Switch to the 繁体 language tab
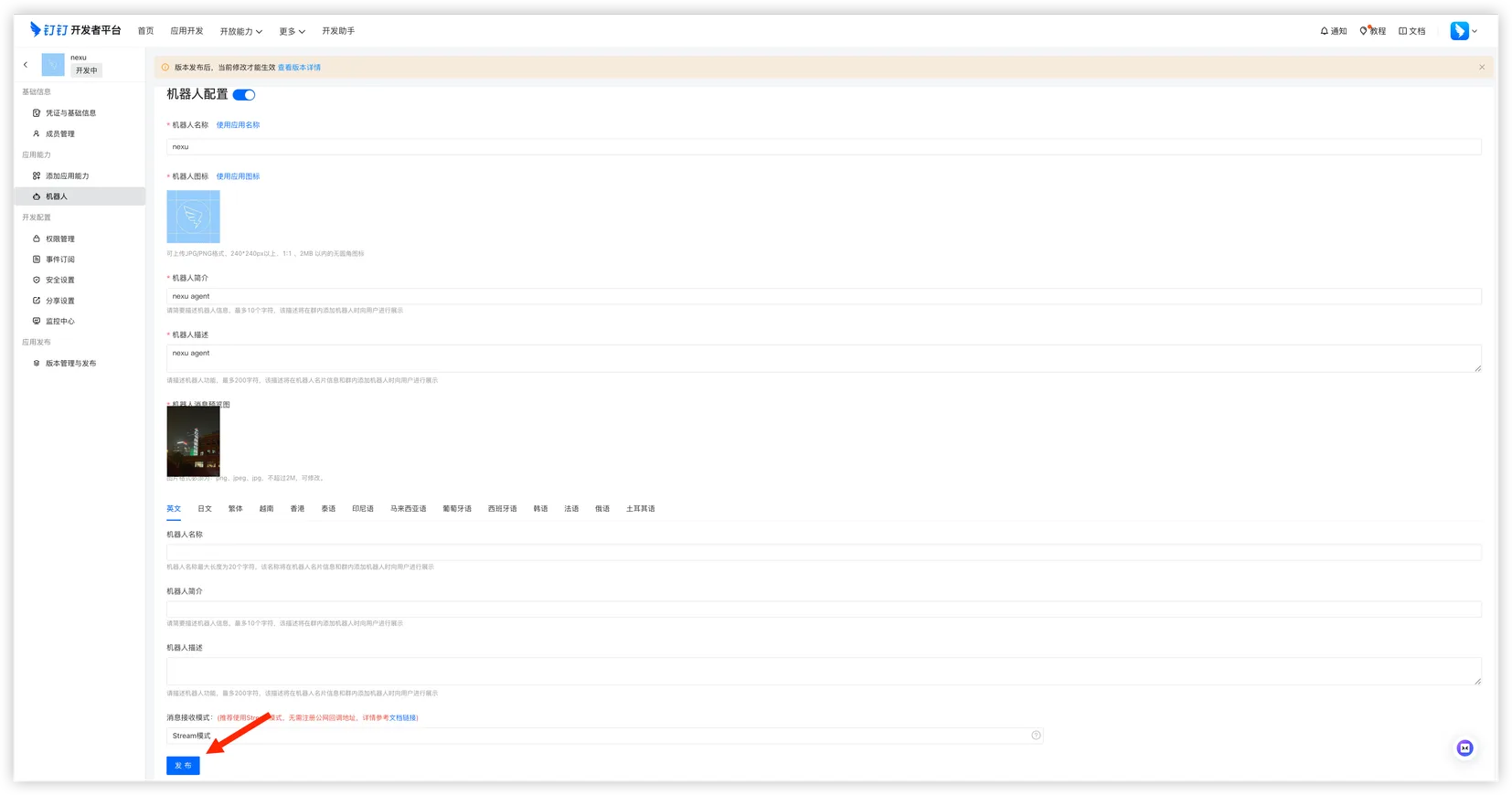This screenshot has height=795, width=1512. point(236,509)
